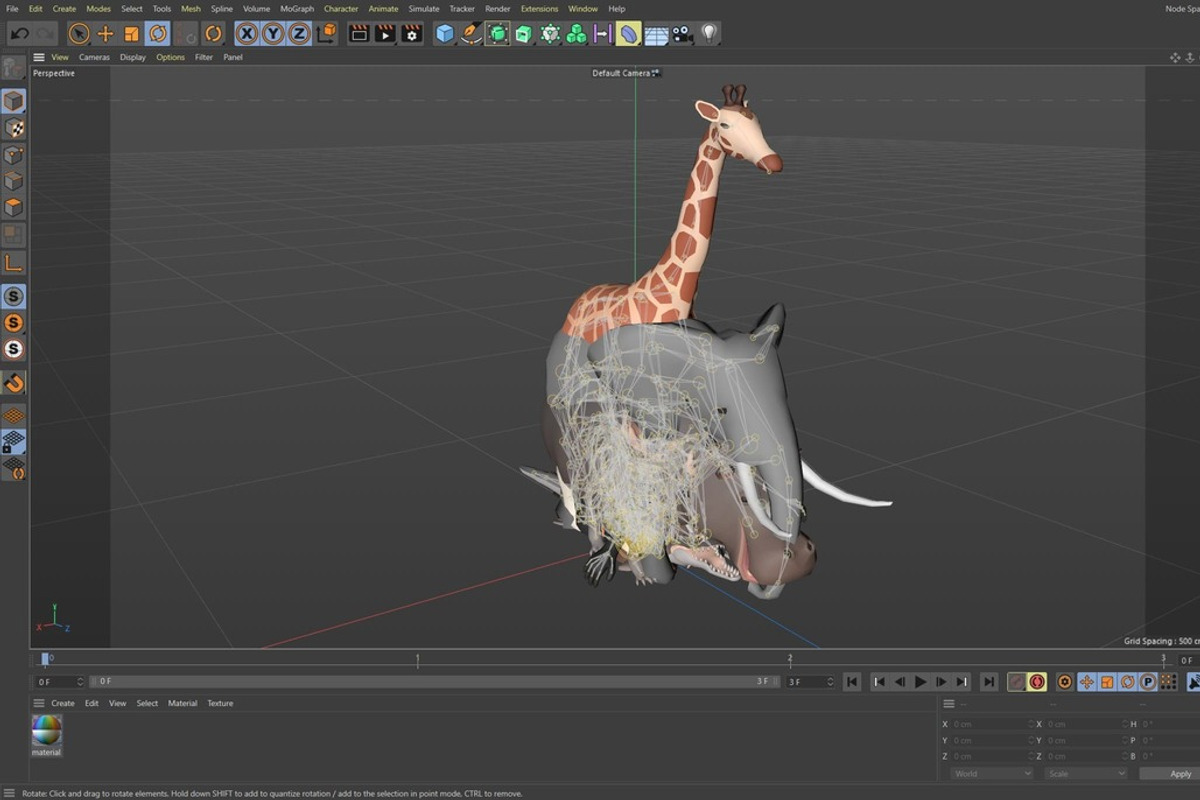The width and height of the screenshot is (1200, 800).
Task: Switch to Points mode
Action: click(x=13, y=155)
